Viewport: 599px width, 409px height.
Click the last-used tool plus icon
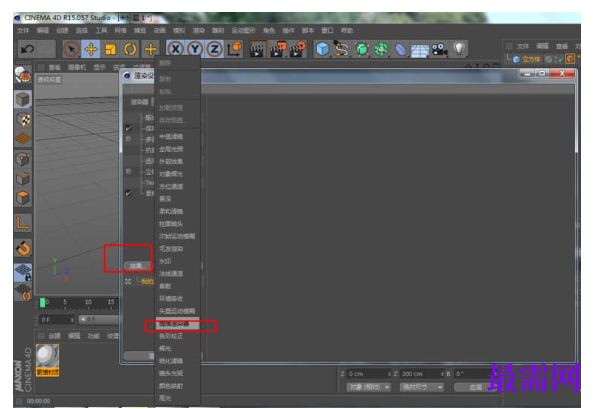pos(151,49)
